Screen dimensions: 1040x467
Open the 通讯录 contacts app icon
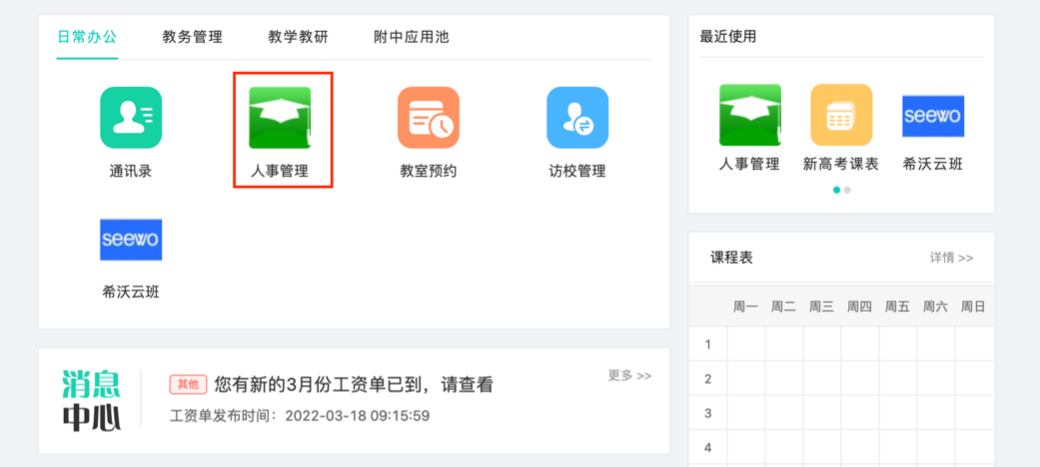(x=130, y=118)
